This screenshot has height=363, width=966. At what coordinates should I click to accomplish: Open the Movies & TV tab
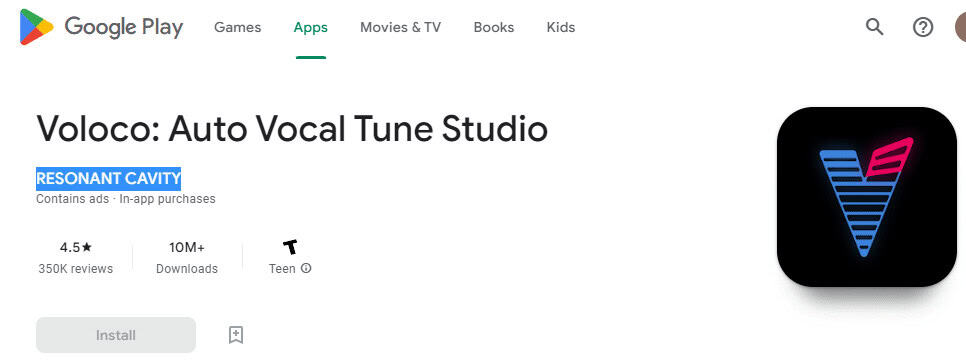tap(400, 27)
